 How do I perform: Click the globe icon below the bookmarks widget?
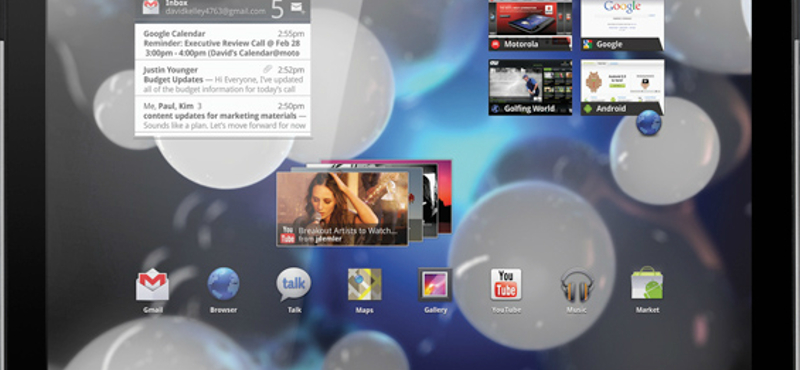tap(649, 123)
